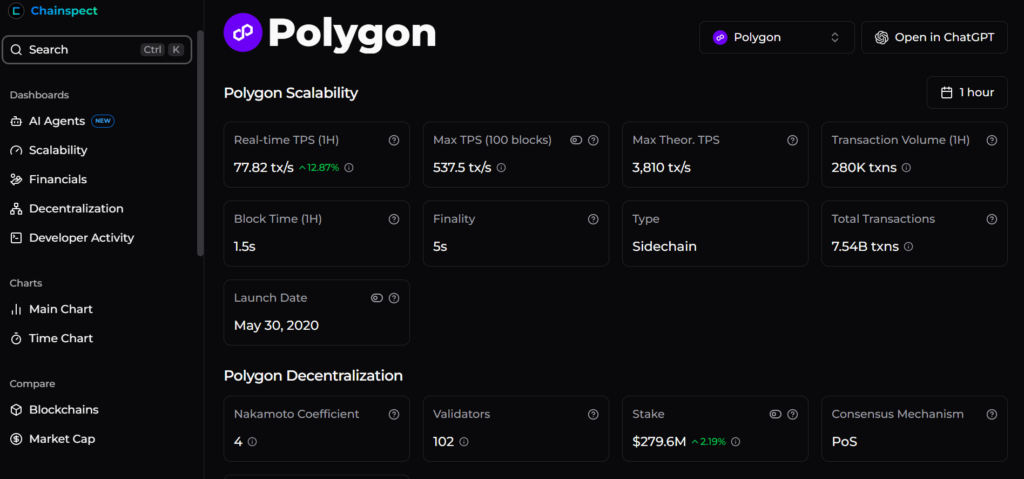Image resolution: width=1024 pixels, height=479 pixels.
Task: Show help for Real-time TPS (1H)
Action: pos(394,140)
